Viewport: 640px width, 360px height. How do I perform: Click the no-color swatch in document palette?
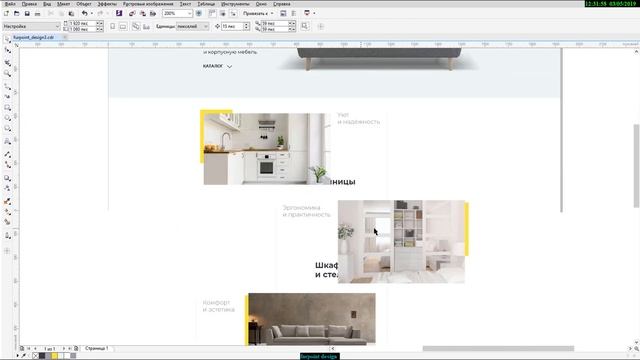pos(36,356)
